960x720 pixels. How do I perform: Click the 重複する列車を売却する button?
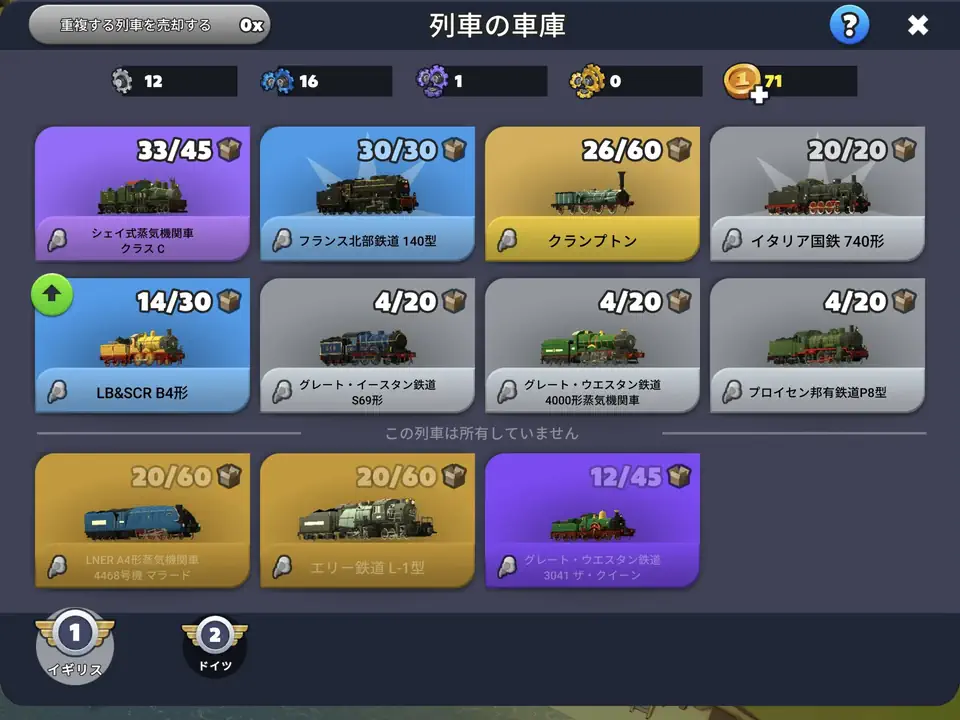(x=149, y=25)
